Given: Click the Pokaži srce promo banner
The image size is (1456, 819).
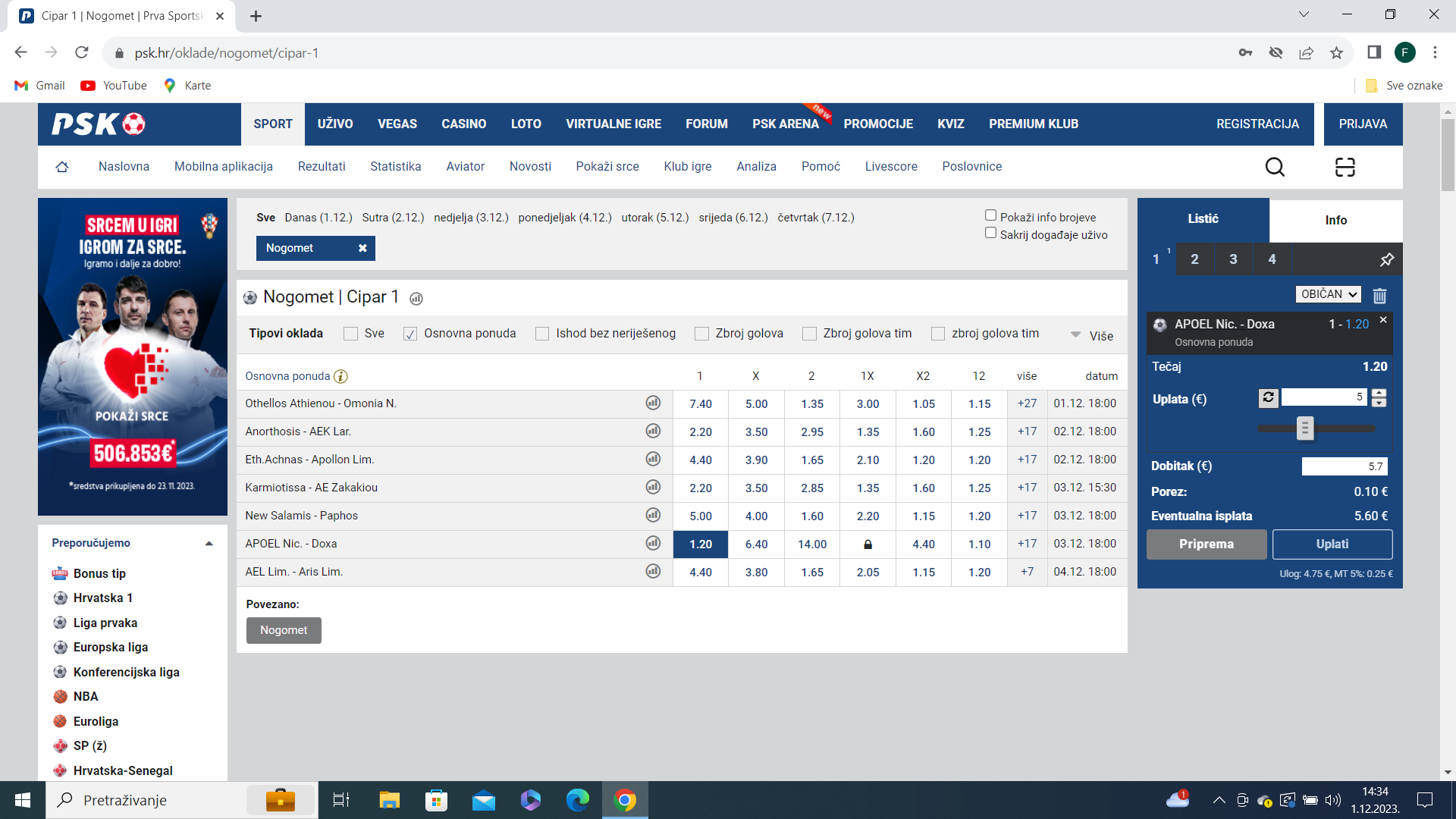Looking at the screenshot, I should [133, 356].
